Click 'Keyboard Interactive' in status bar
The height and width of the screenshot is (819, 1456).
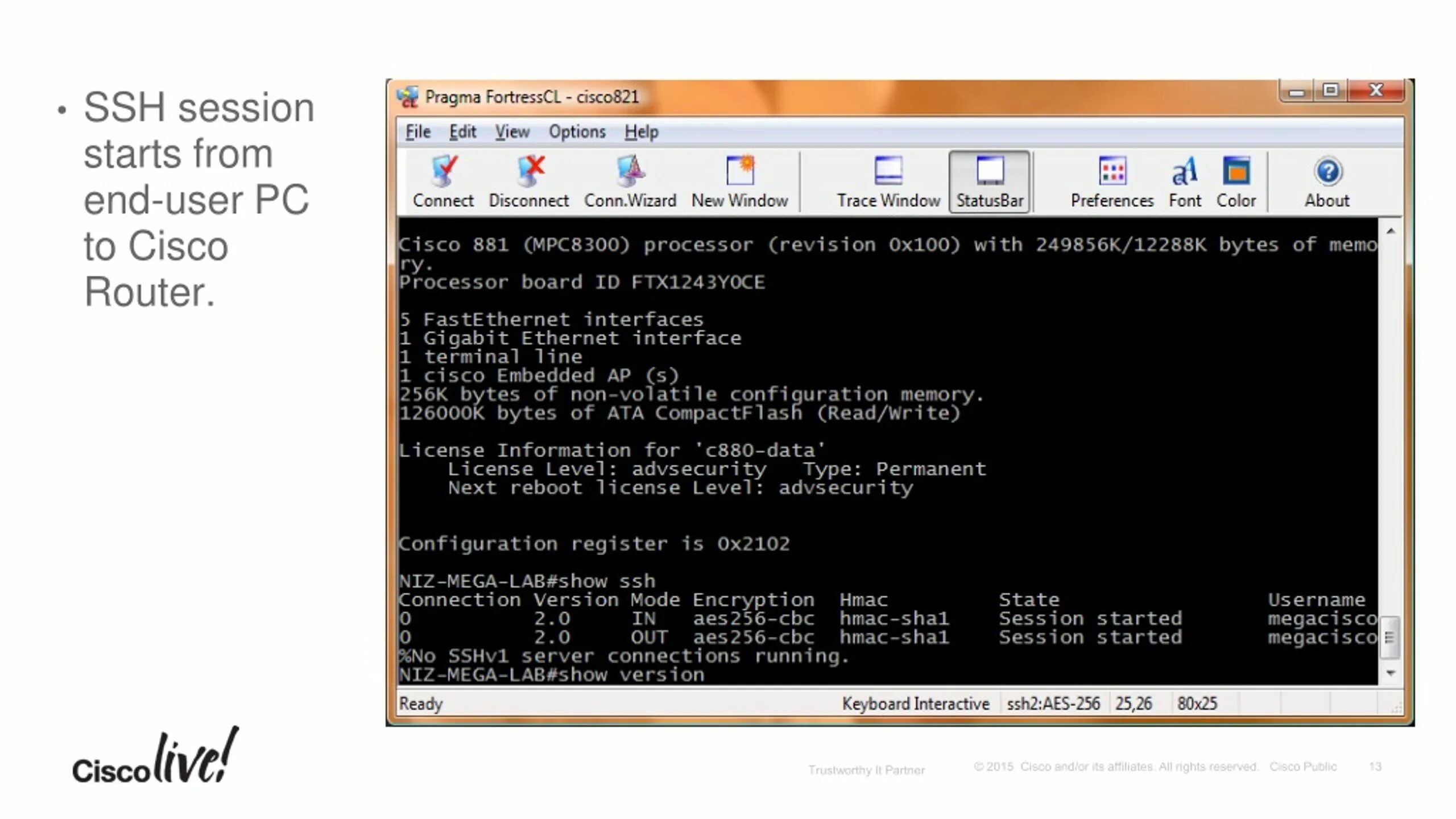(916, 704)
